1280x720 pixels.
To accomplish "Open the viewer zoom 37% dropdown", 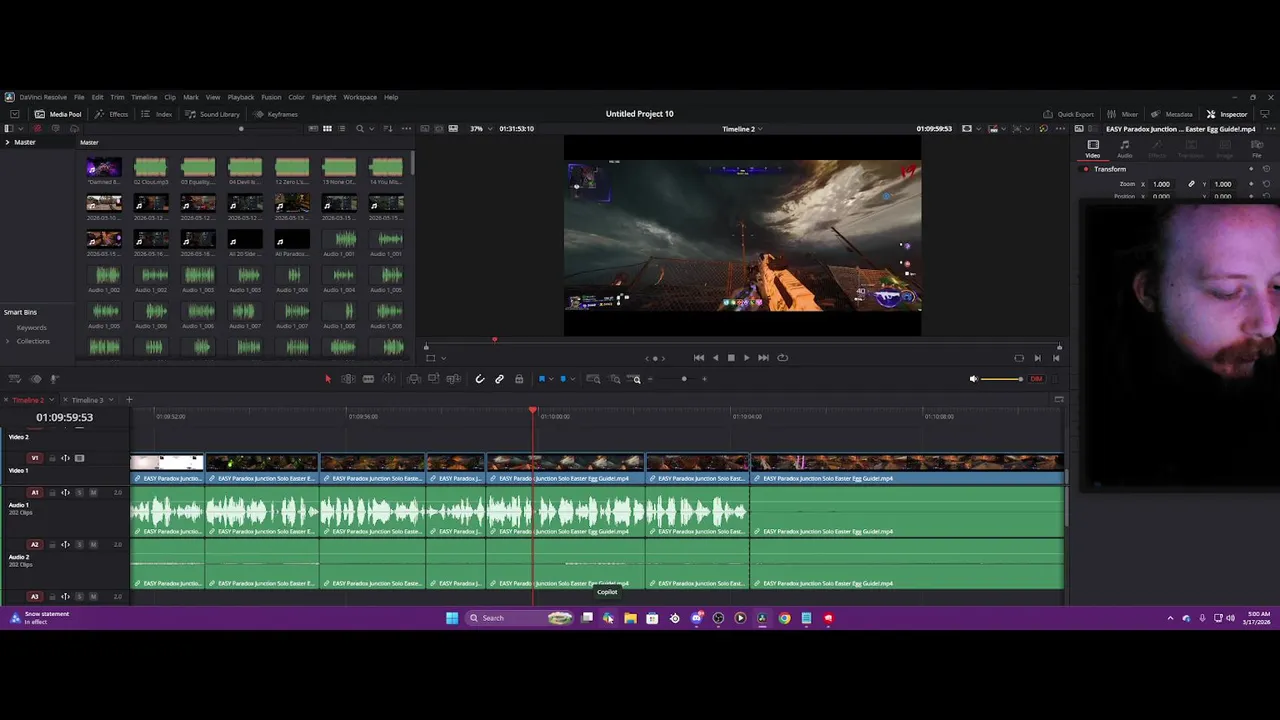I will point(481,129).
